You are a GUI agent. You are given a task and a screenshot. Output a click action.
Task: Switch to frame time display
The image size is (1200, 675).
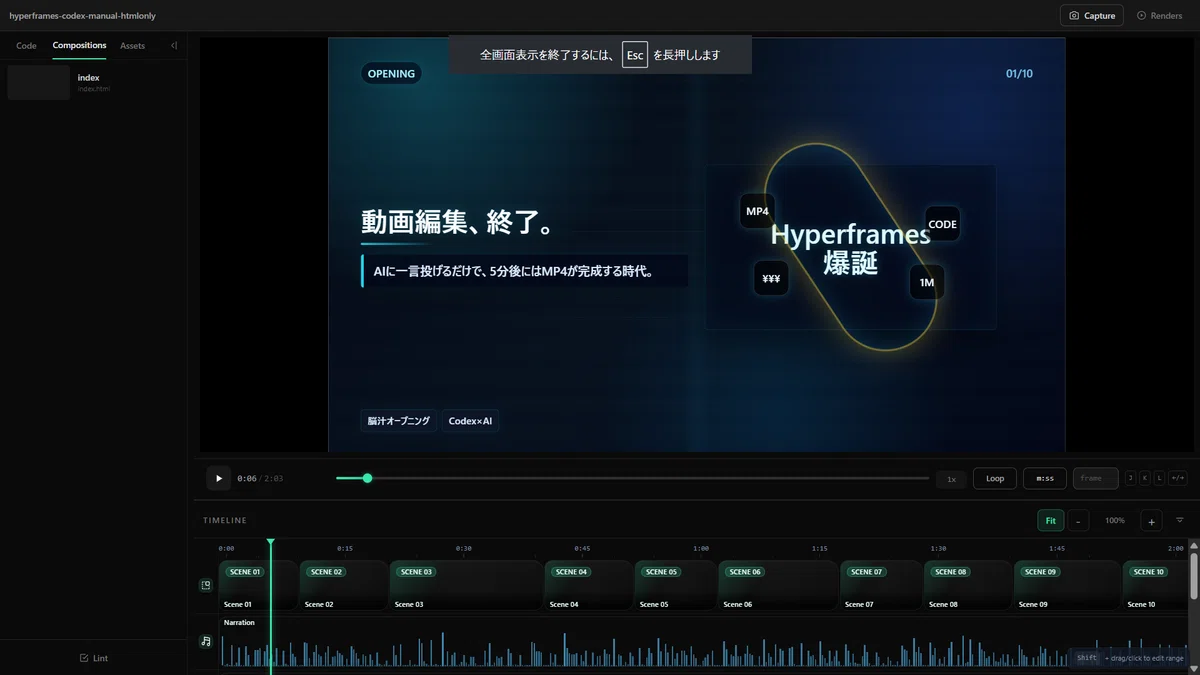(x=1095, y=478)
